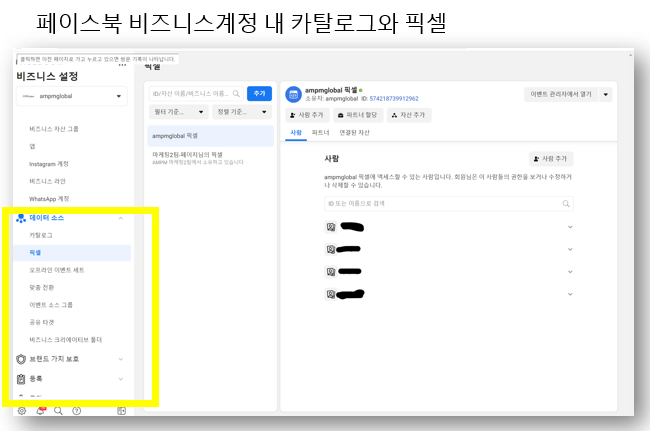Open the 정렬 기준 dropdown
The image size is (650, 431).
[x=242, y=112]
